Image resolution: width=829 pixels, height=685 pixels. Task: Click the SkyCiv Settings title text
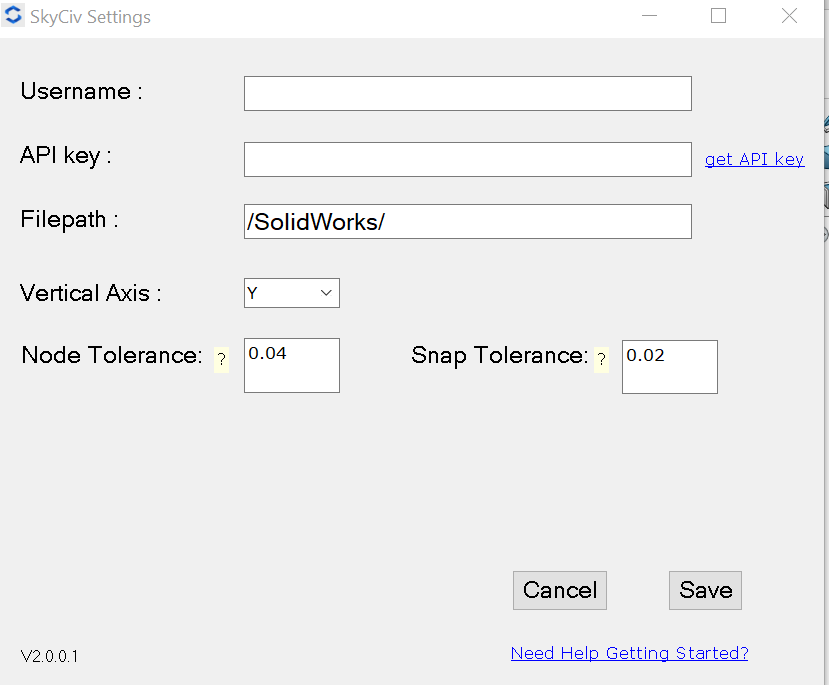pos(91,18)
